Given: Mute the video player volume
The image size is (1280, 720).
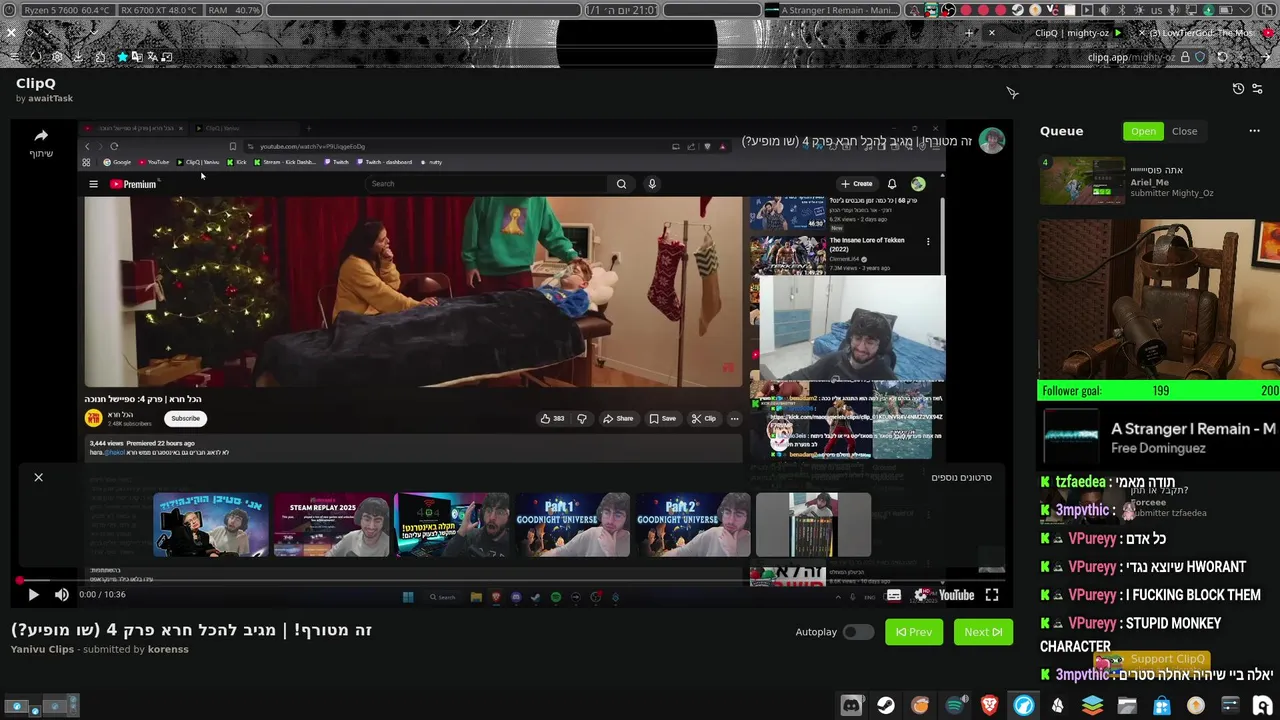Looking at the screenshot, I should [x=62, y=595].
